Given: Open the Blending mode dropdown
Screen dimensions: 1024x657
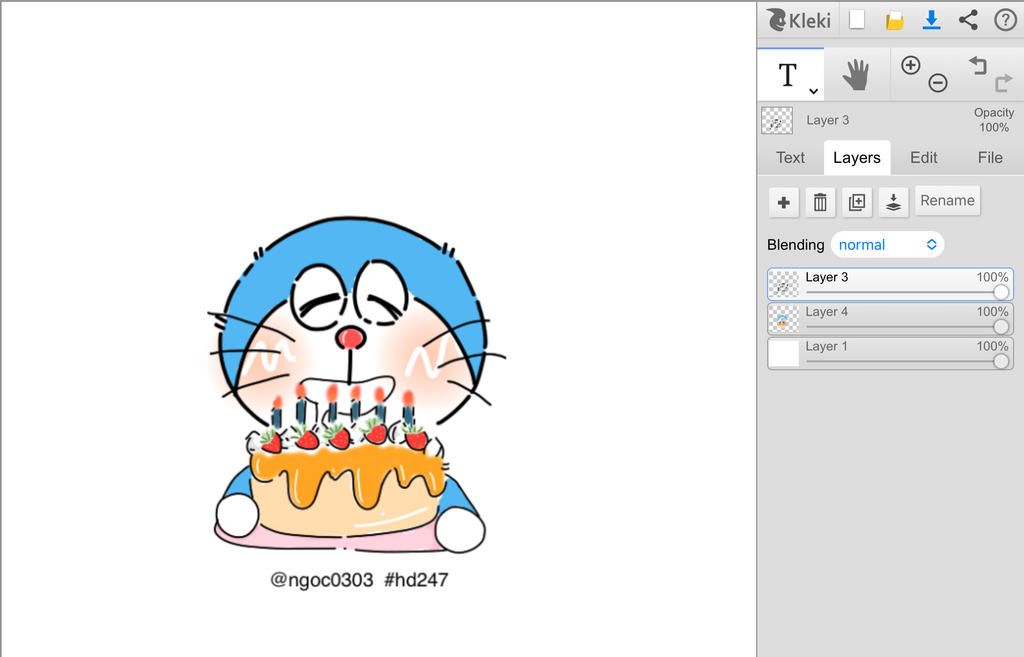Looking at the screenshot, I should click(x=888, y=245).
